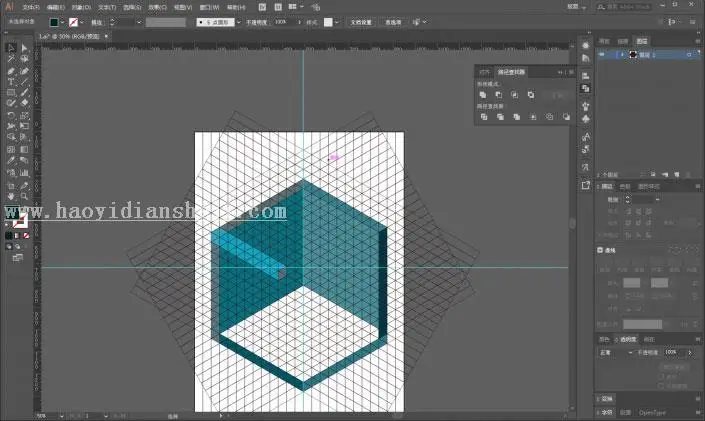Click Outline pathfinder icon

(x=549, y=117)
